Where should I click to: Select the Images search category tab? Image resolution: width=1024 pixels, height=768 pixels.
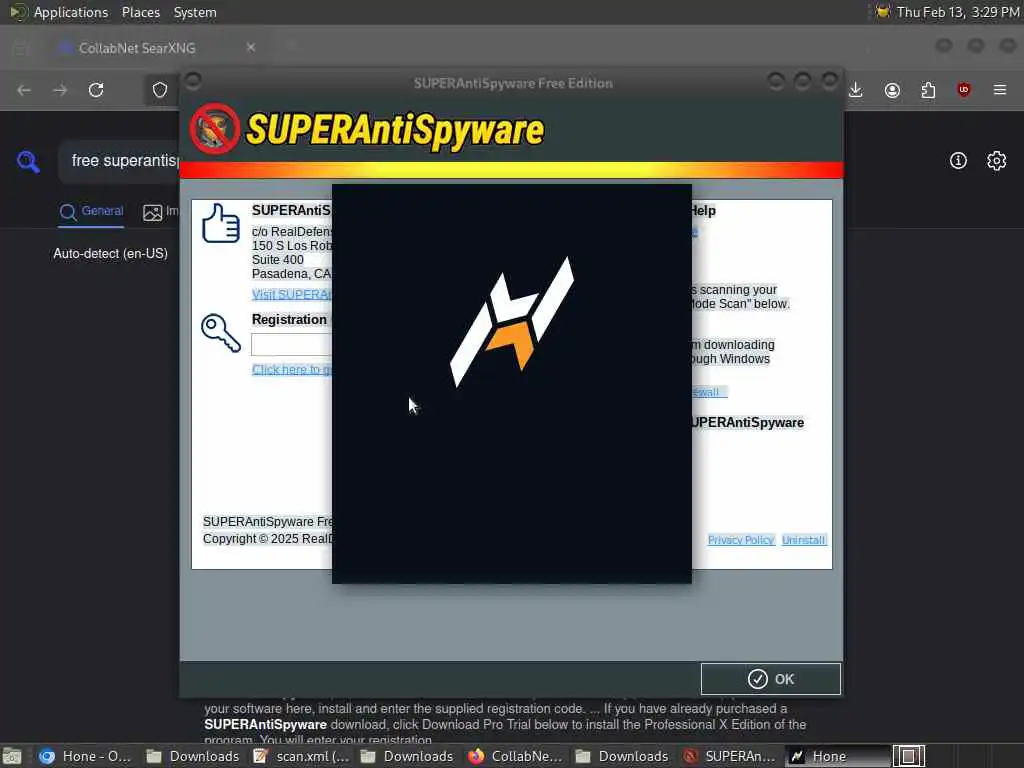click(x=161, y=212)
